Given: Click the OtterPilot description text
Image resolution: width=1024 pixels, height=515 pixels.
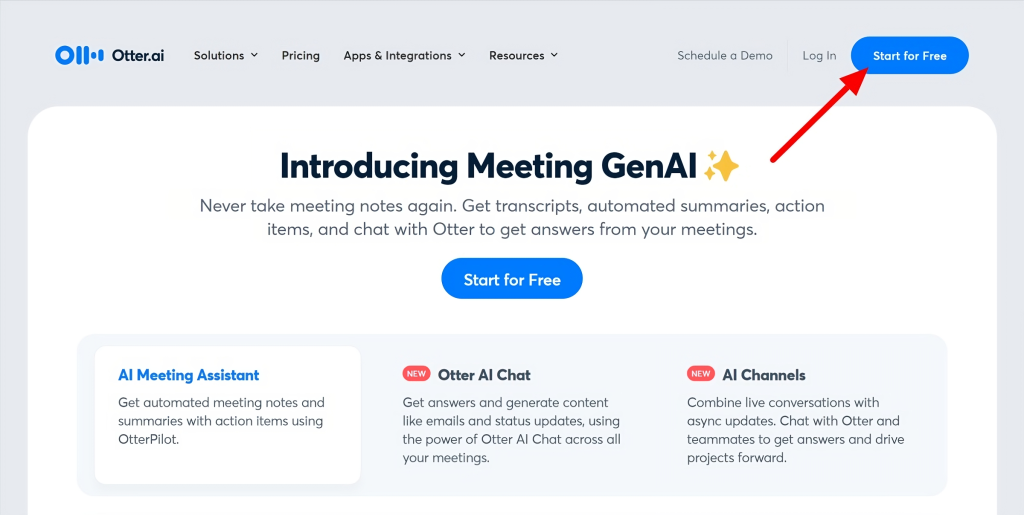Looking at the screenshot, I should (220, 421).
